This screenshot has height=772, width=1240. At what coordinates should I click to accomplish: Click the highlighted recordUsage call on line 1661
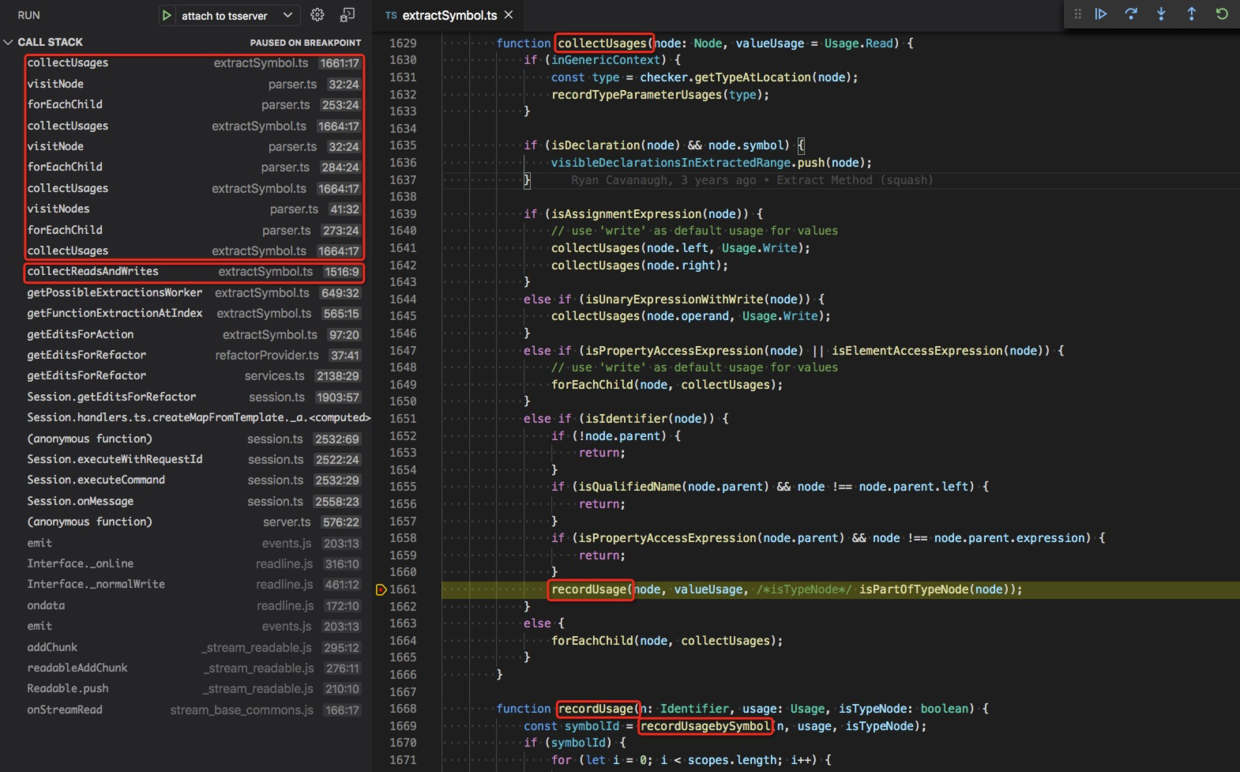click(590, 589)
